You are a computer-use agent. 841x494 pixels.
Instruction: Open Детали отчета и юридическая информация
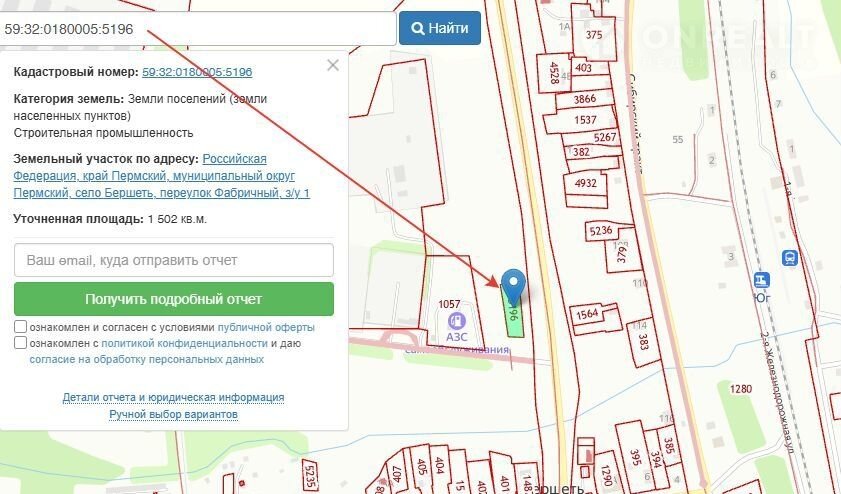tap(173, 397)
